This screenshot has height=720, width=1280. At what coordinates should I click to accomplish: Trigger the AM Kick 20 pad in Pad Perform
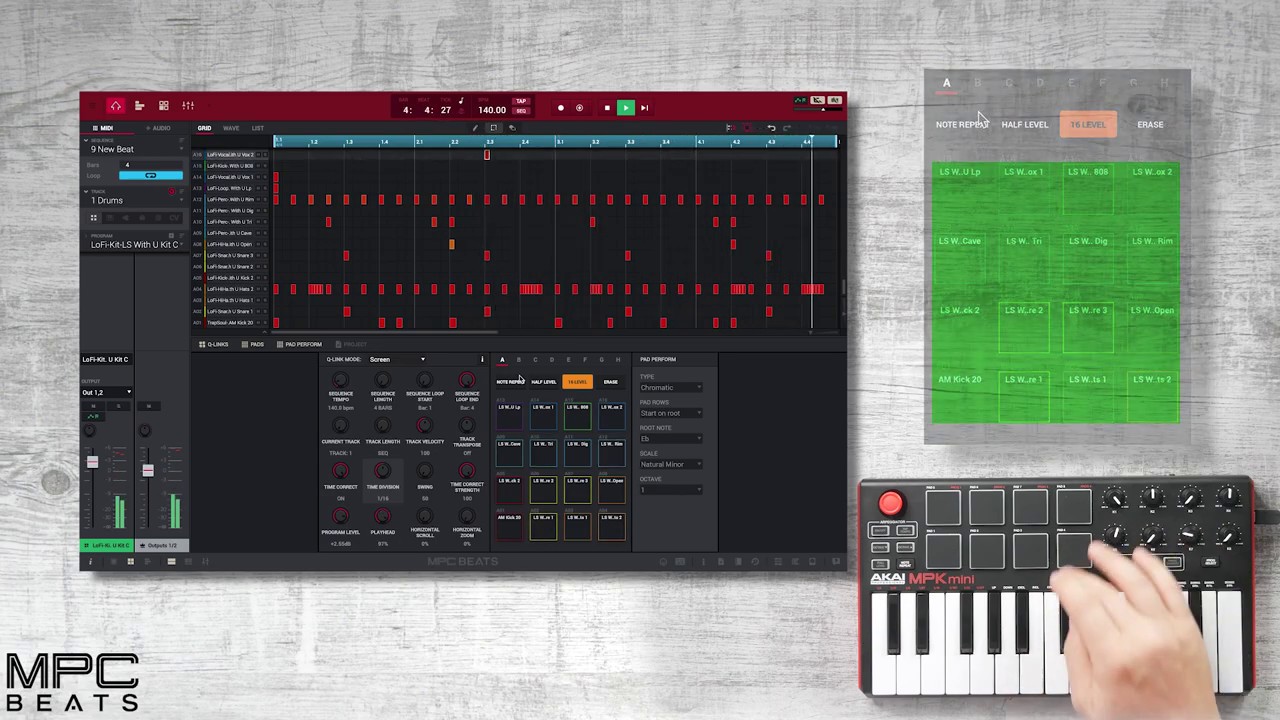point(509,526)
